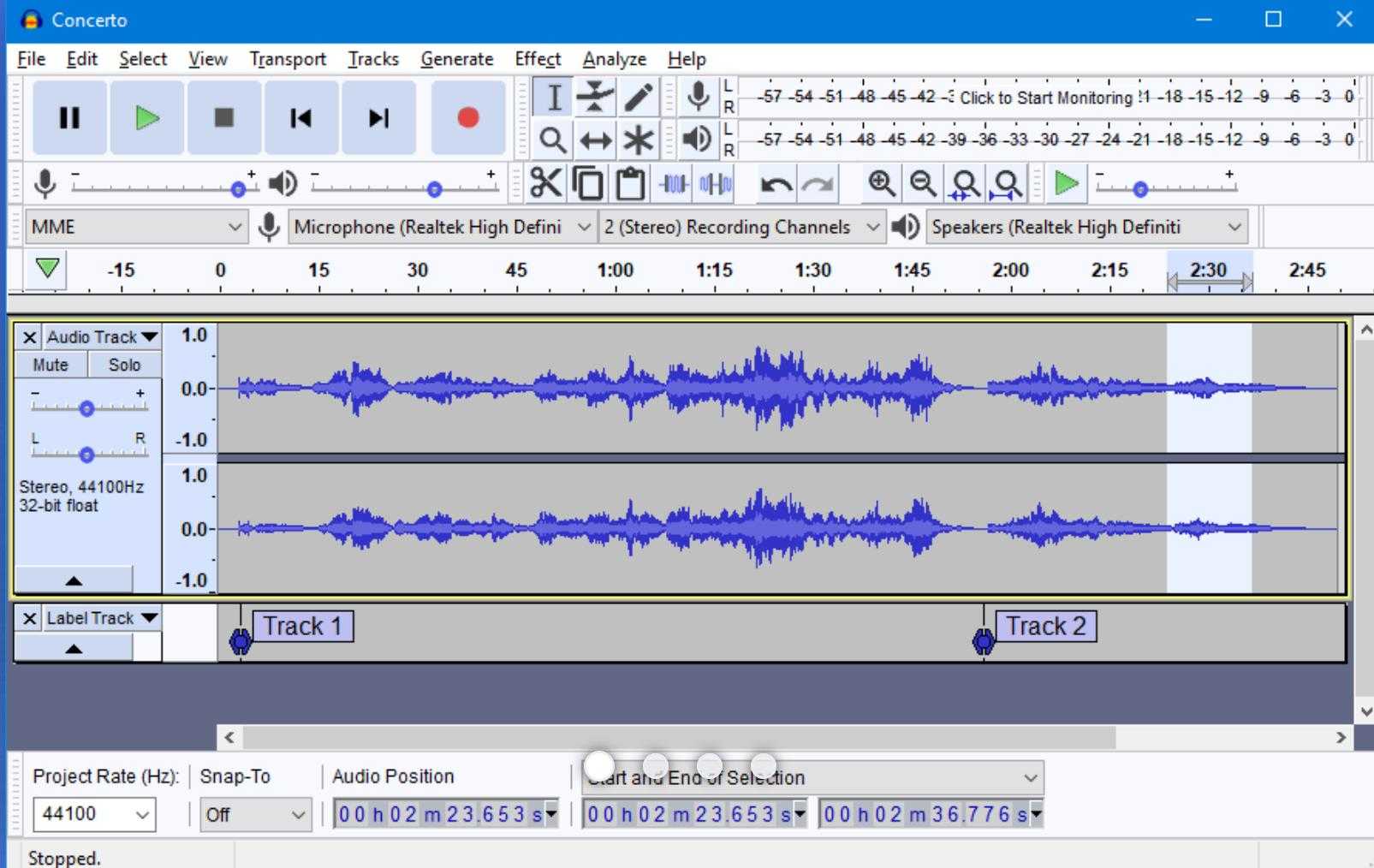Select the Envelope tool

(x=595, y=97)
